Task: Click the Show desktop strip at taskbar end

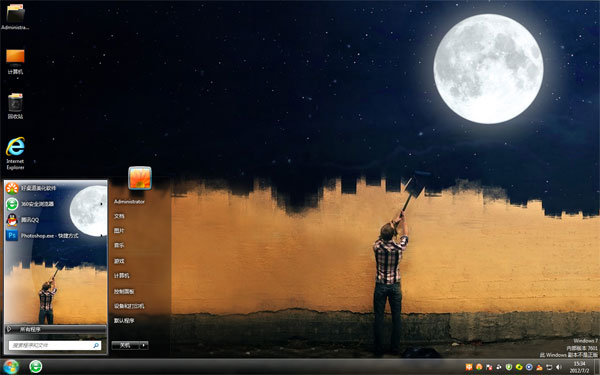Action: point(597,367)
